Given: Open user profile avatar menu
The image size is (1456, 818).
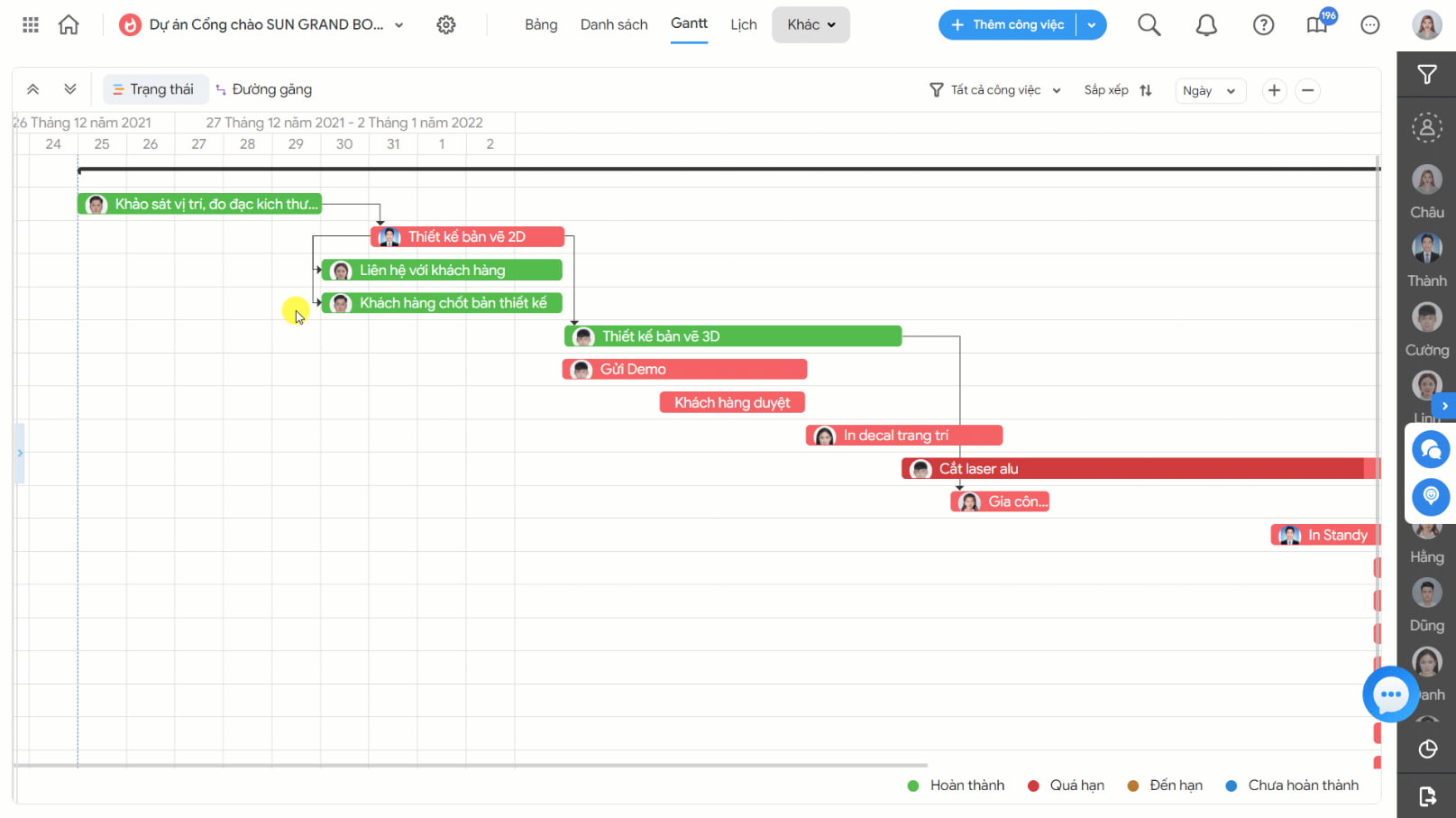Looking at the screenshot, I should click(x=1427, y=25).
